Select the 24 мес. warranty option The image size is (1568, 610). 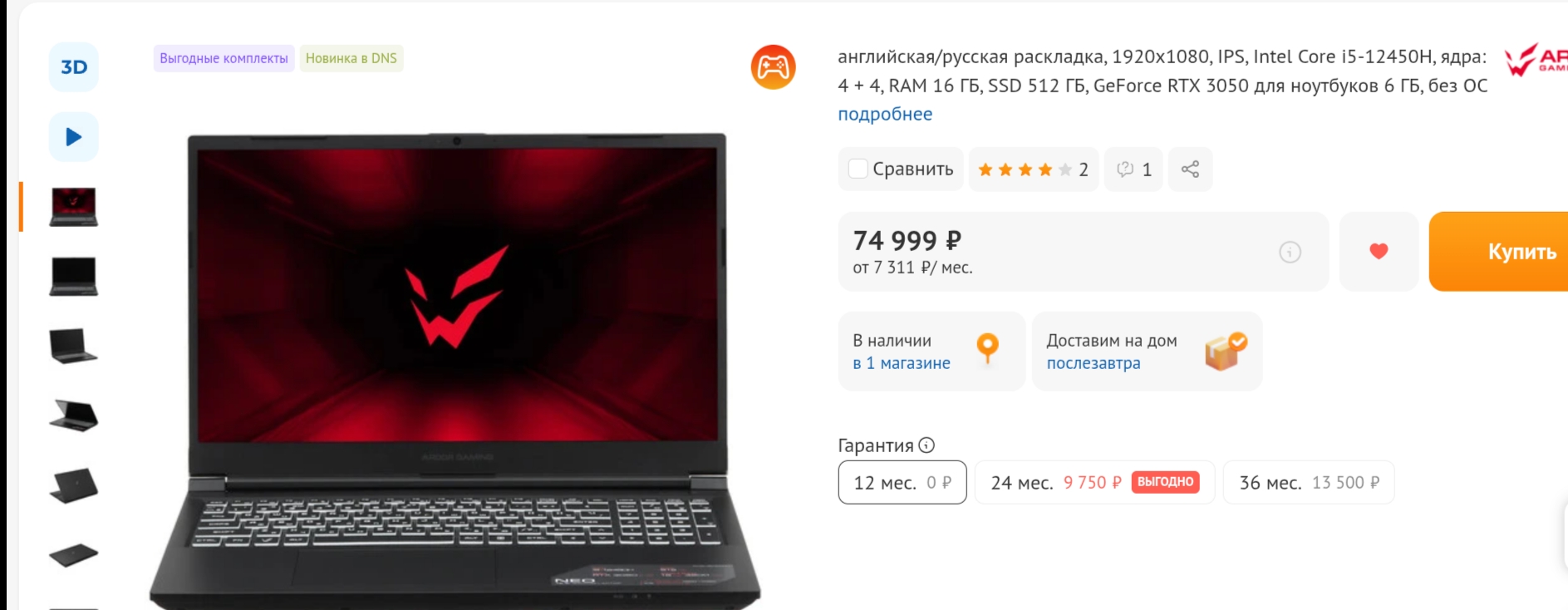tap(1094, 482)
